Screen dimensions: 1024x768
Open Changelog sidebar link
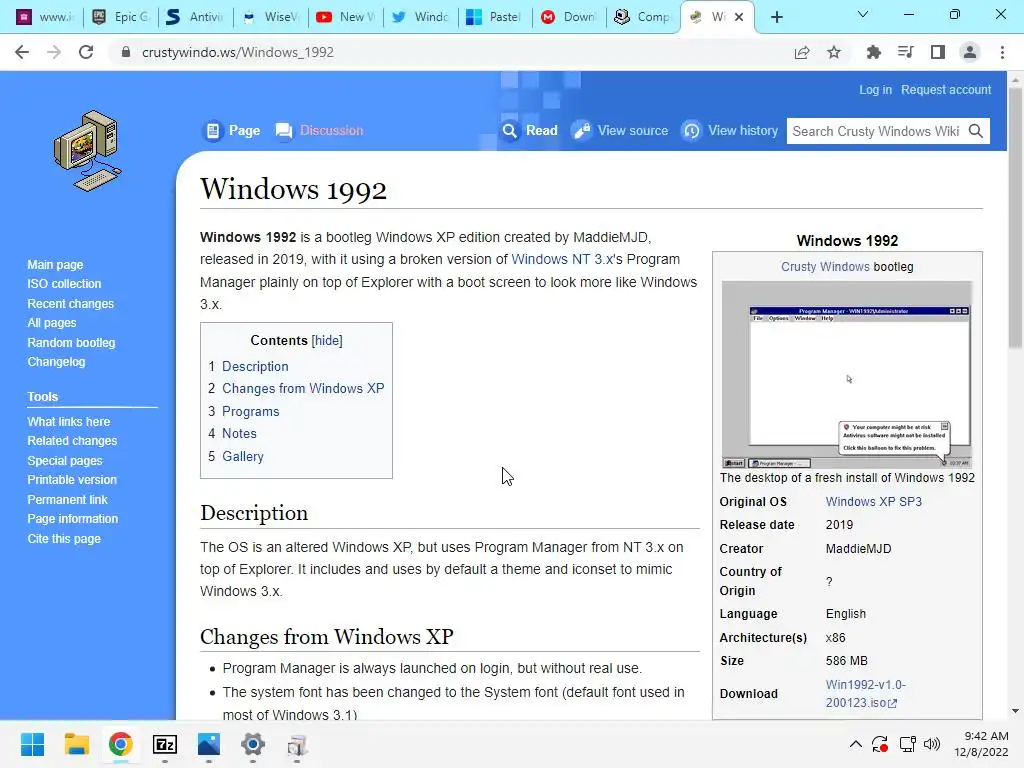coord(56,362)
